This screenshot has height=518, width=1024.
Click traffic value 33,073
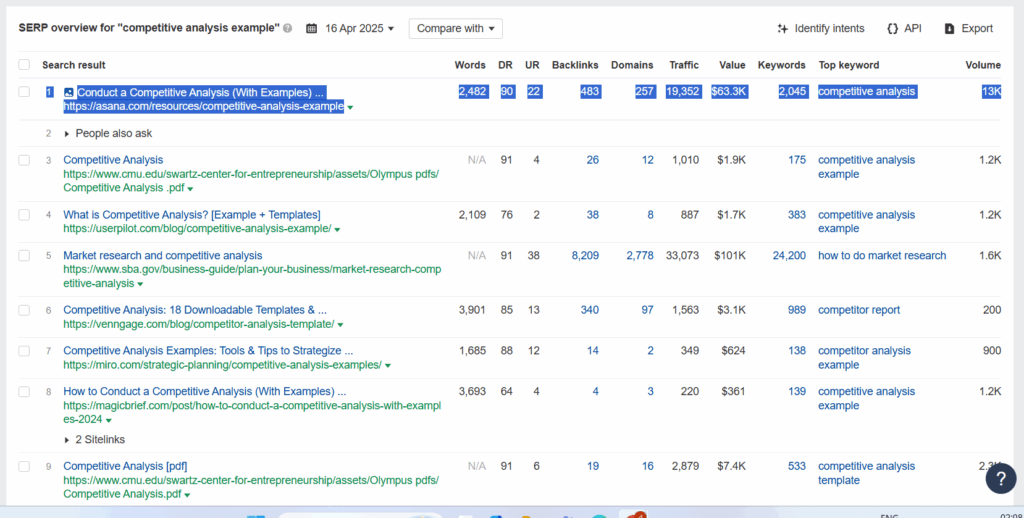point(682,255)
